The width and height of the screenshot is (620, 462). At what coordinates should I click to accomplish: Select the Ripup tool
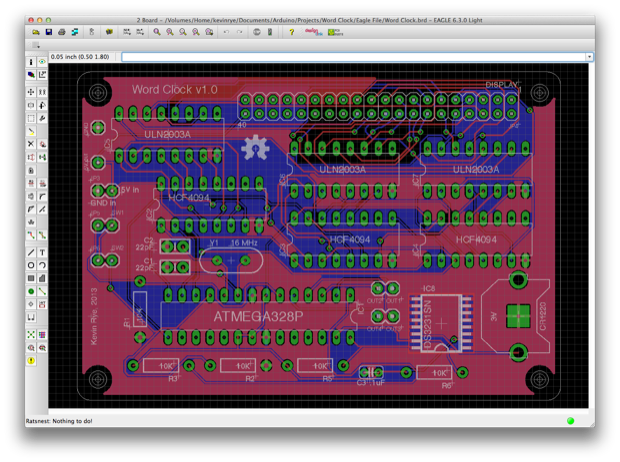point(42,235)
